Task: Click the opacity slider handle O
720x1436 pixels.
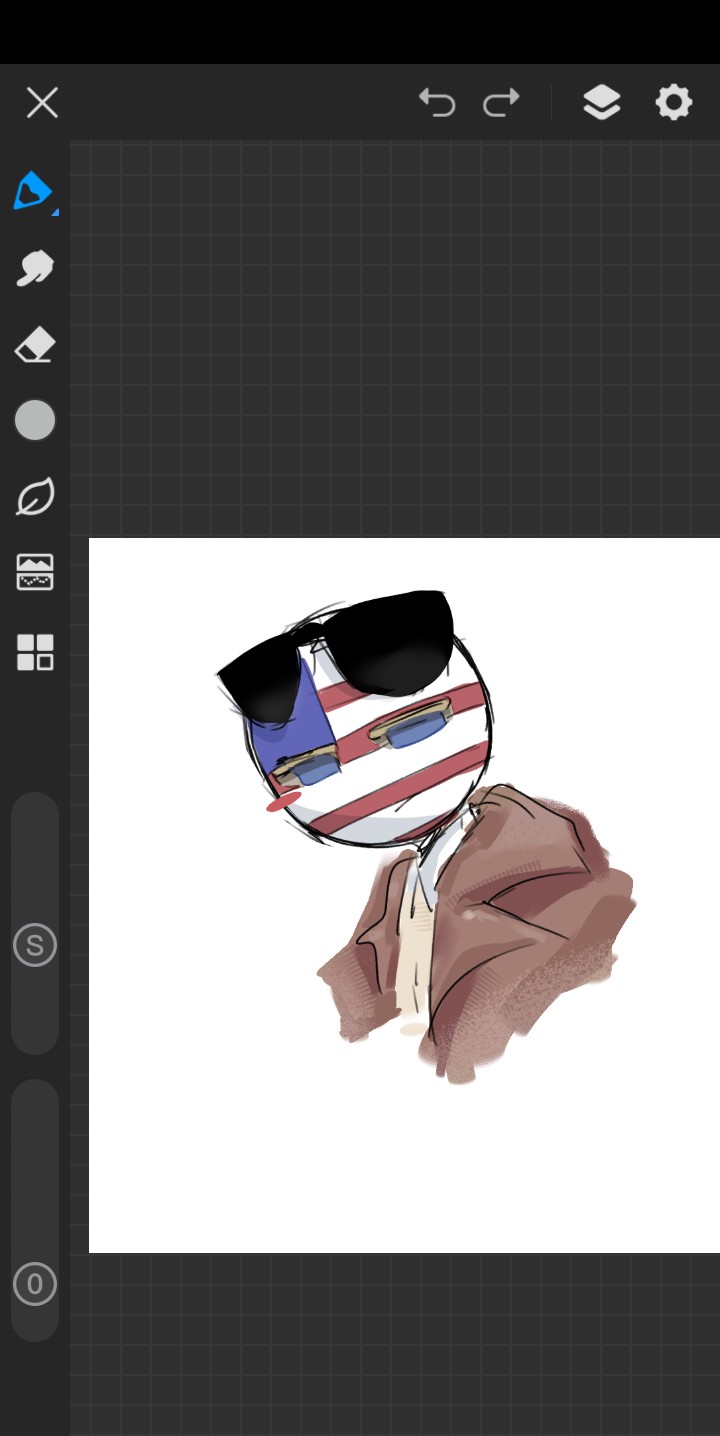Action: click(x=35, y=1284)
